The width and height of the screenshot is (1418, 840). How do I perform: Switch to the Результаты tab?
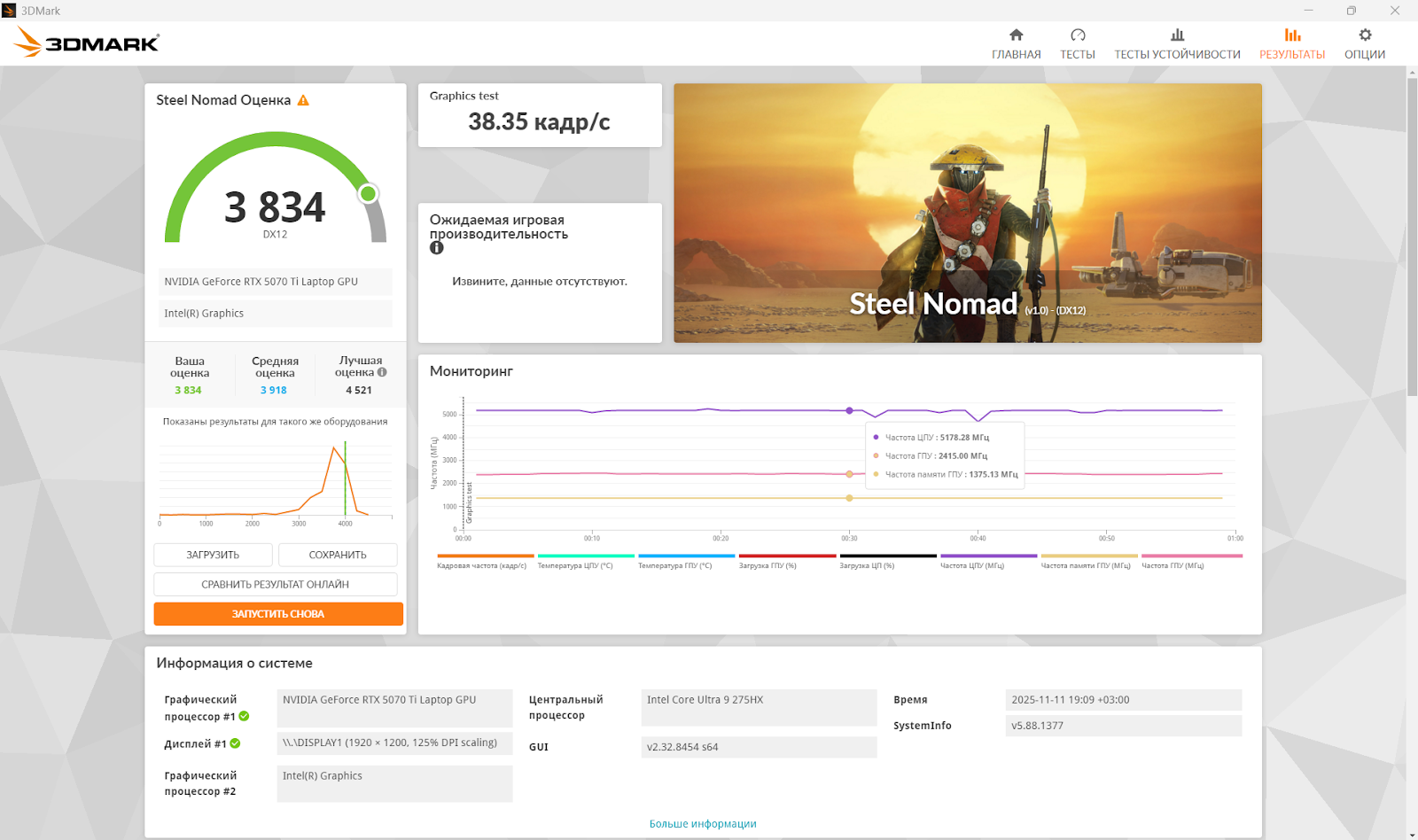[x=1292, y=43]
